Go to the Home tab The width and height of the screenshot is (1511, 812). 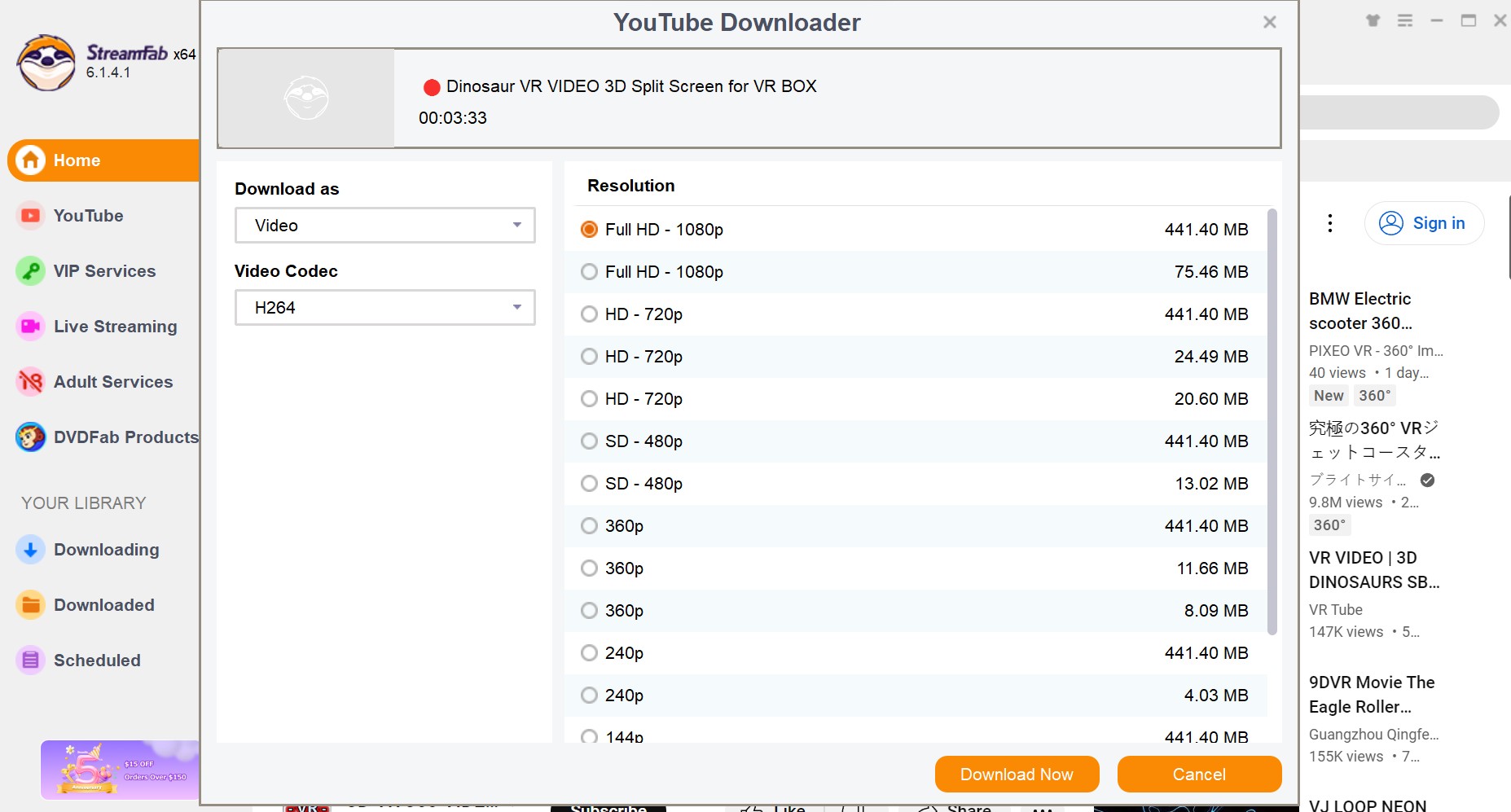pos(103,160)
